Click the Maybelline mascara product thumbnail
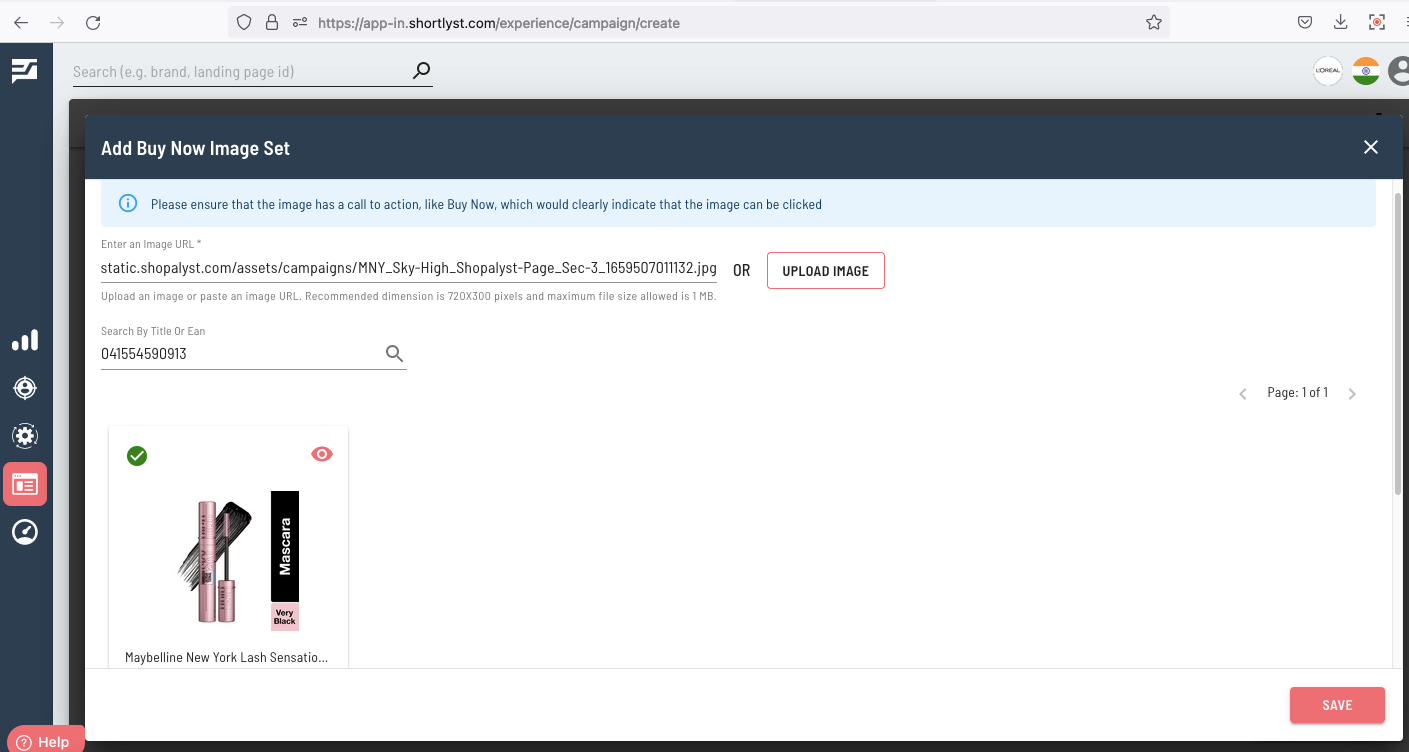Viewport: 1409px width, 752px height. pos(237,560)
